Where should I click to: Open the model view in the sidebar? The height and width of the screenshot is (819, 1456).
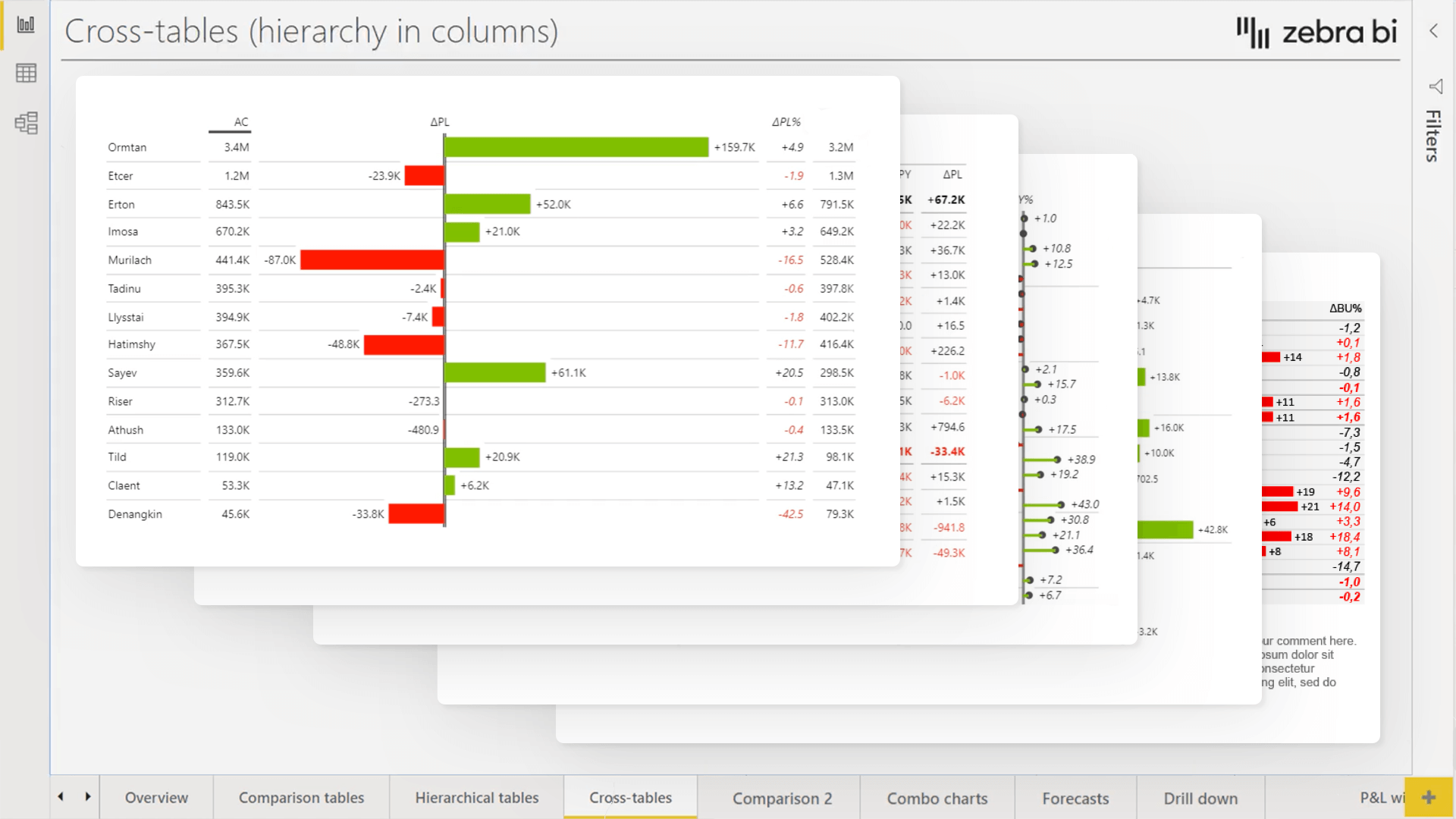(x=26, y=123)
